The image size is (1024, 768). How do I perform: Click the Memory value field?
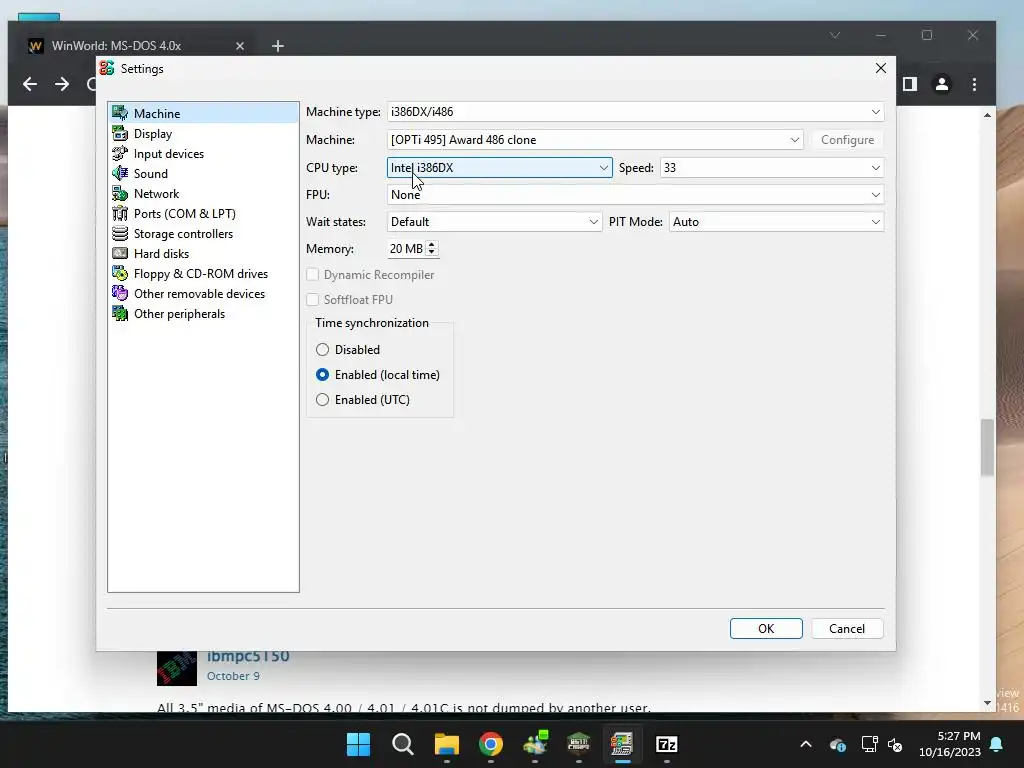pos(406,249)
